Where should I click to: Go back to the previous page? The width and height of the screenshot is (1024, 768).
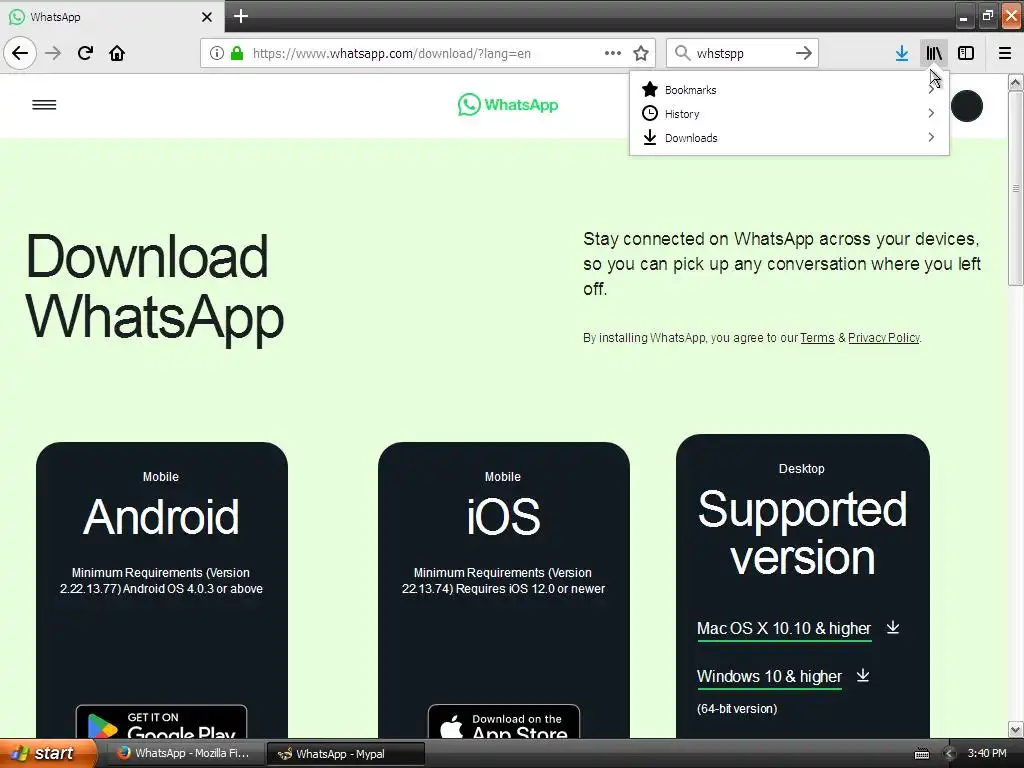(20, 53)
